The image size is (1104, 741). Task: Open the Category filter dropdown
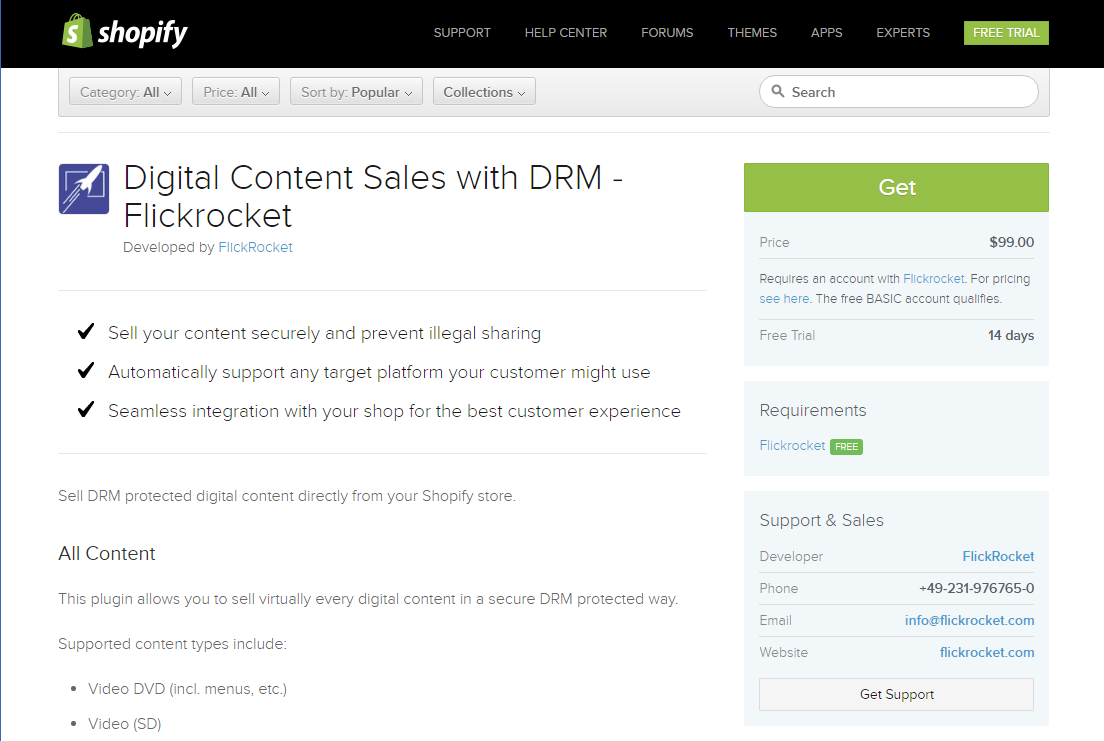click(x=125, y=92)
